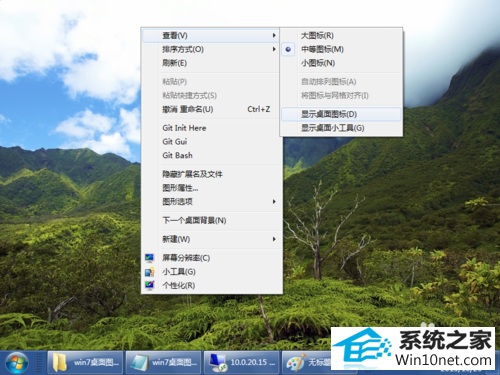The width and height of the screenshot is (500, 375).
Task: Expand arrow next to 查看(V)
Action: point(274,35)
